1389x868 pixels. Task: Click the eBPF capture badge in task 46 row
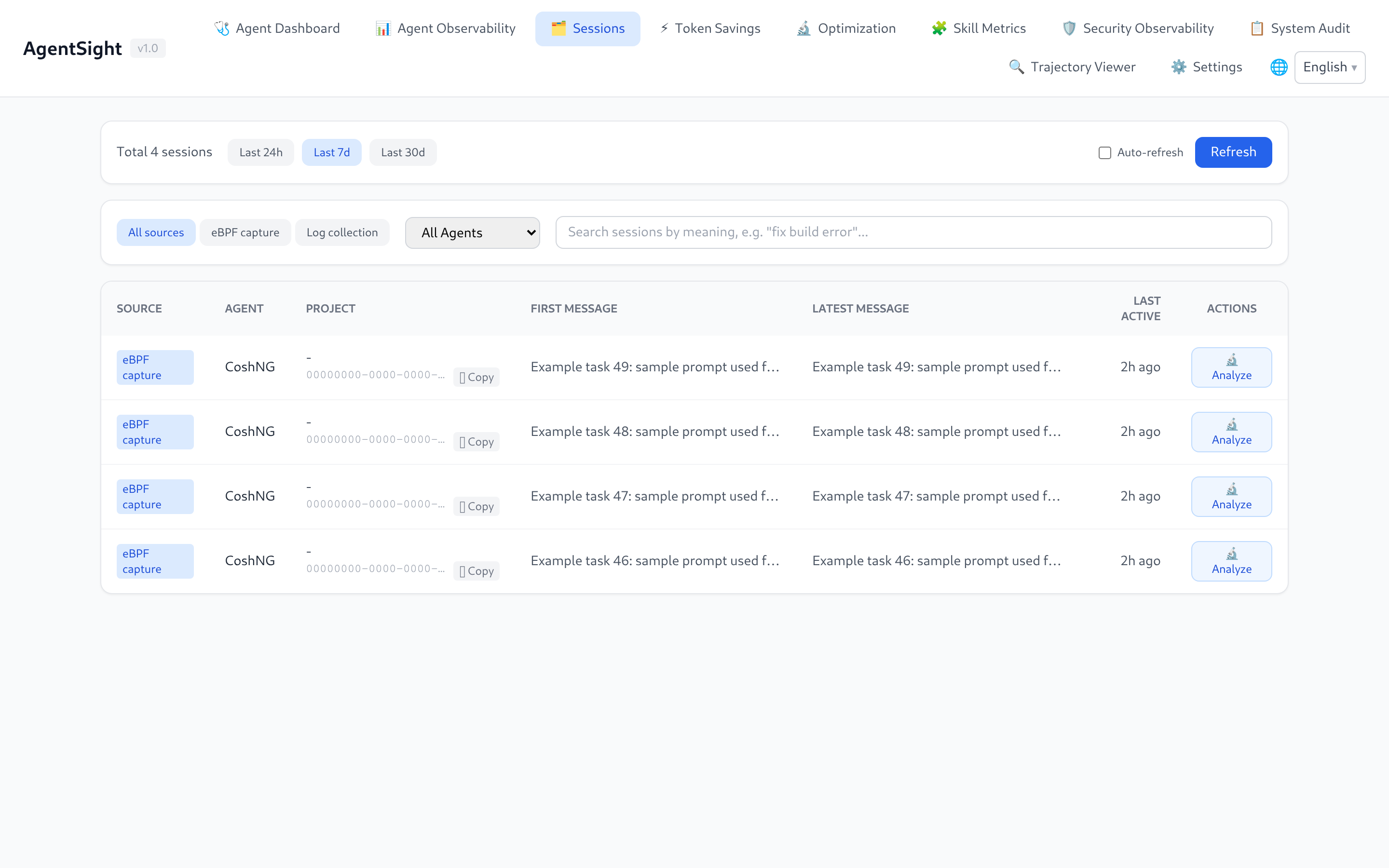[x=155, y=561]
